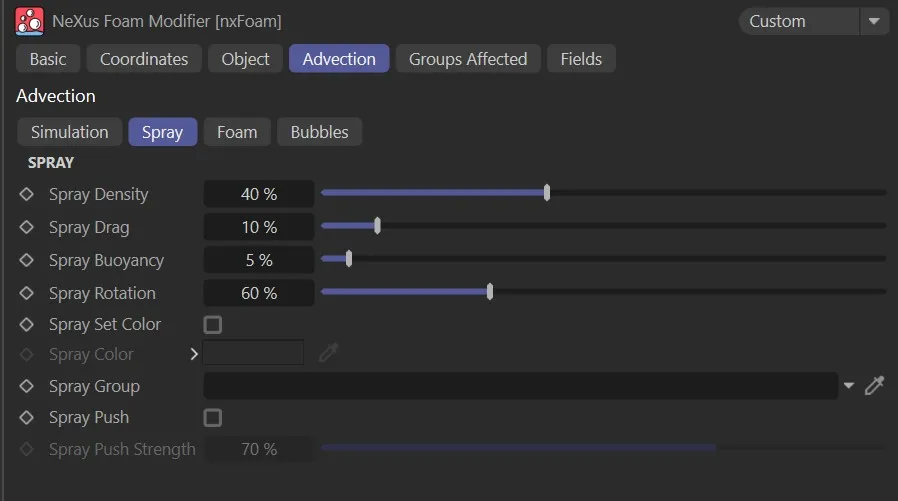
Task: Open the Custom preset dropdown arrow
Action: [874, 21]
